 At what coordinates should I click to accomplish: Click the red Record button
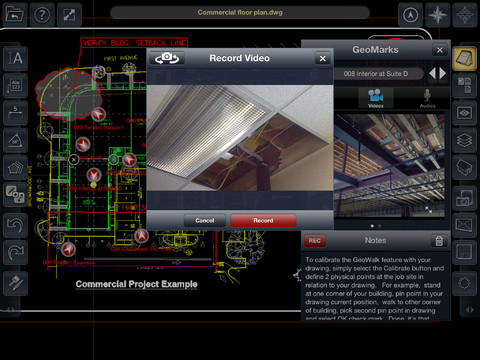point(263,220)
